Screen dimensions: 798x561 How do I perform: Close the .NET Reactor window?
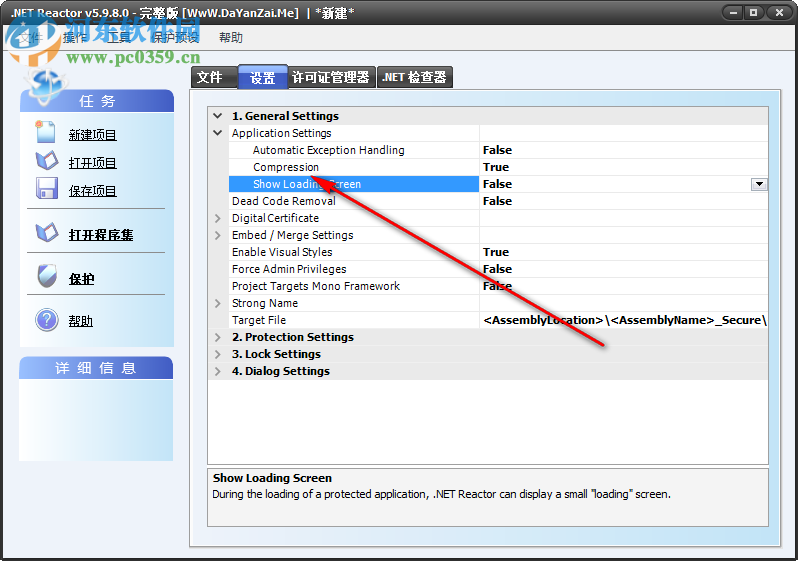coord(779,13)
